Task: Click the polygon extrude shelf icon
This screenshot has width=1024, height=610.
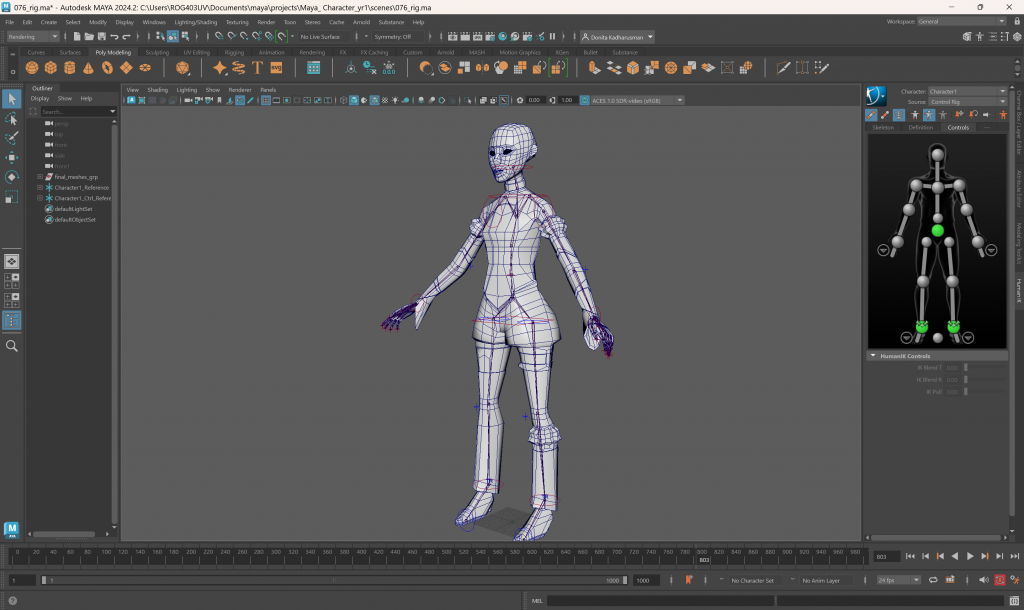Action: point(594,67)
